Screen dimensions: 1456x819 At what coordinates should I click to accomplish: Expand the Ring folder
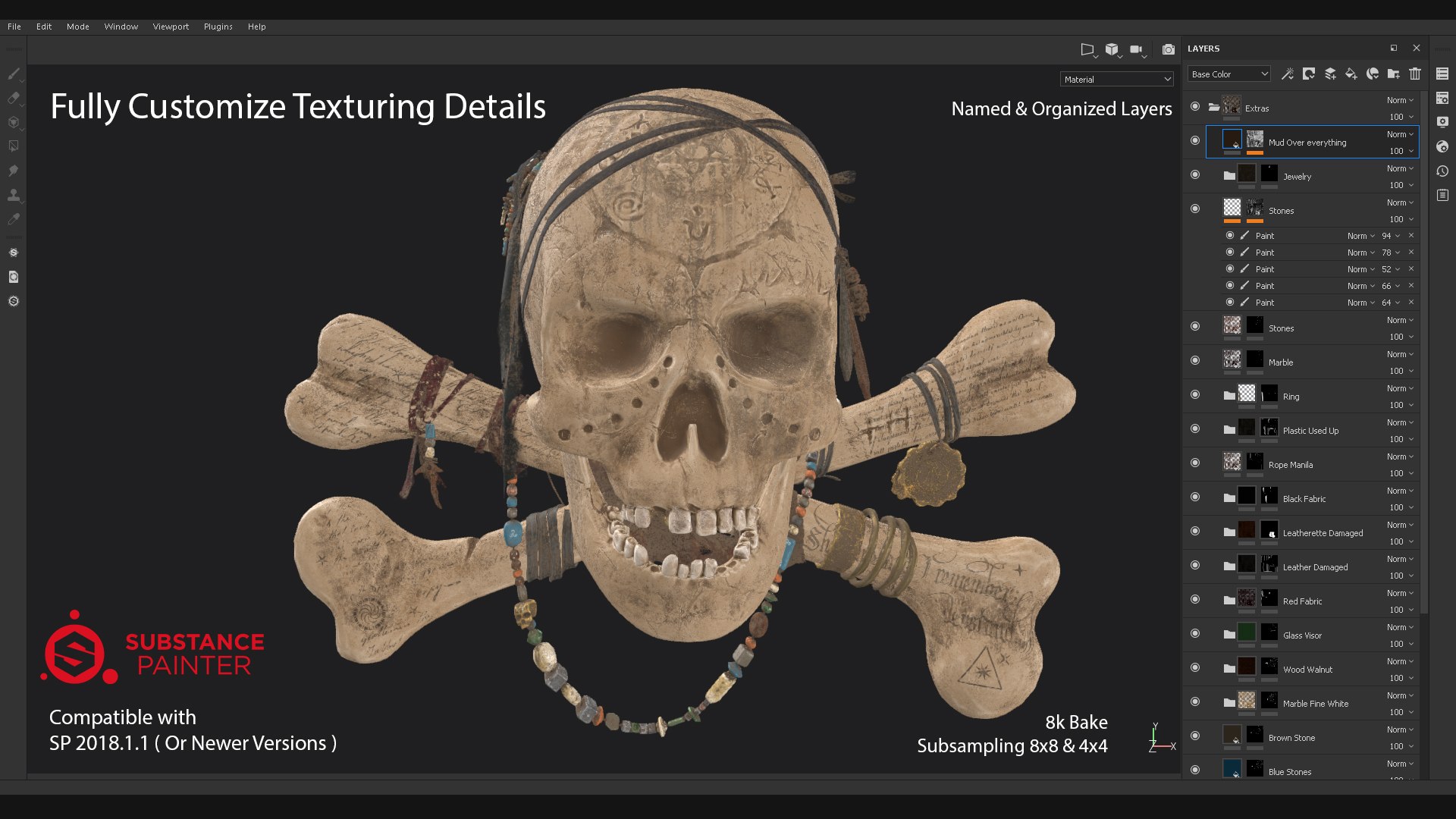[x=1229, y=395]
